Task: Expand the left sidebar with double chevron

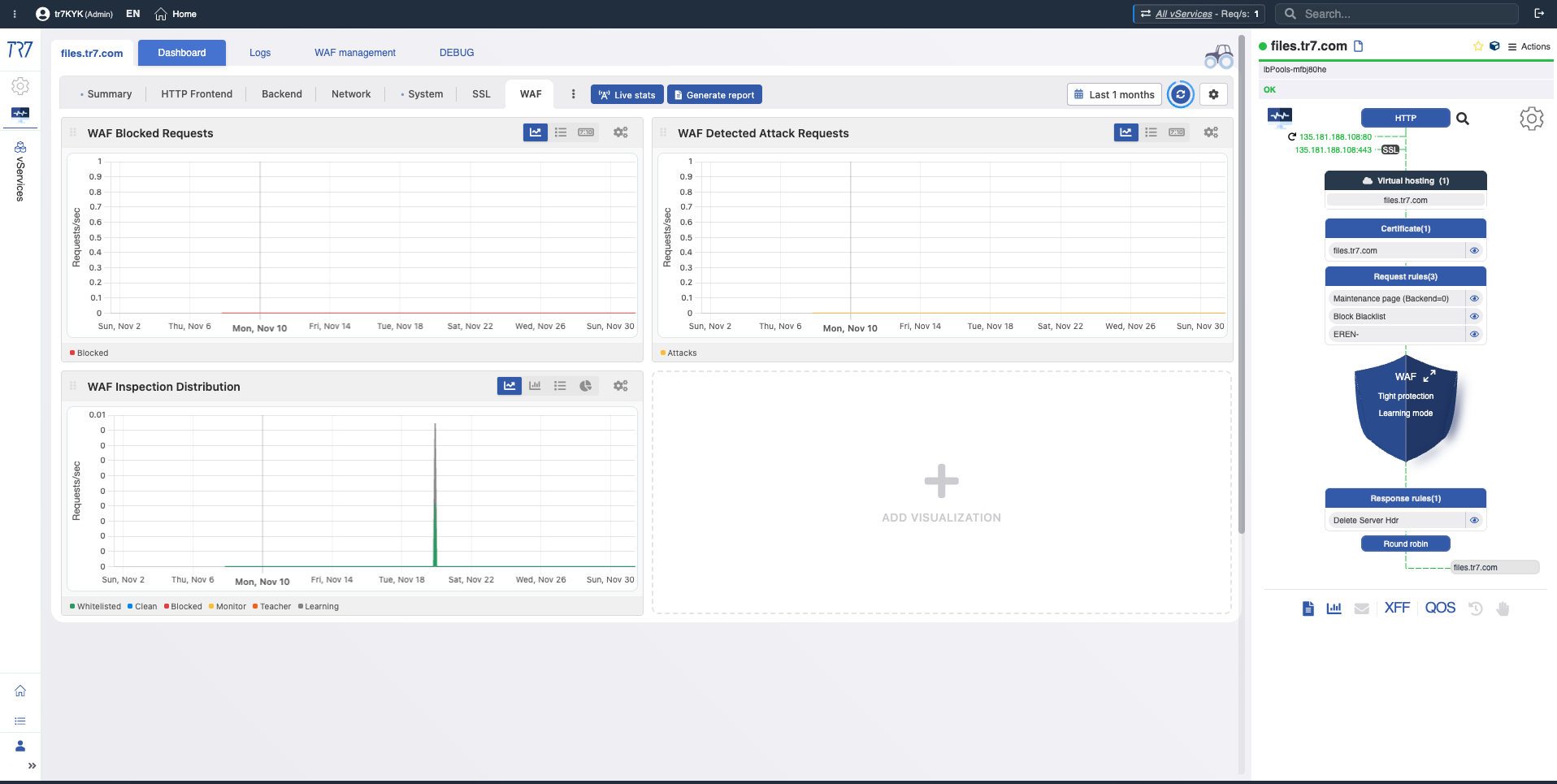Action: [x=32, y=765]
